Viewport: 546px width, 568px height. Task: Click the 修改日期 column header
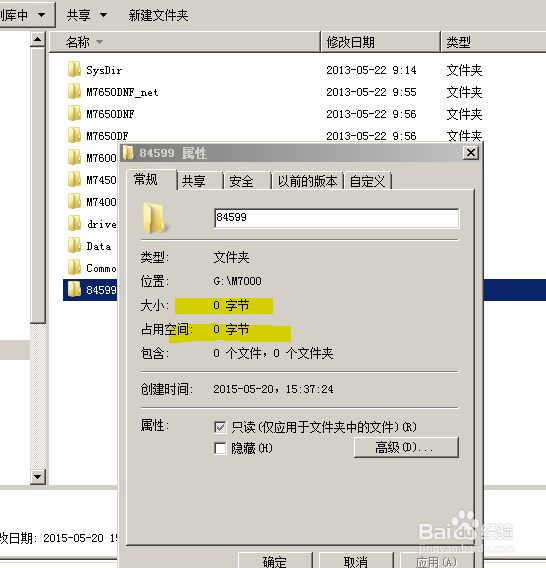(x=380, y=42)
